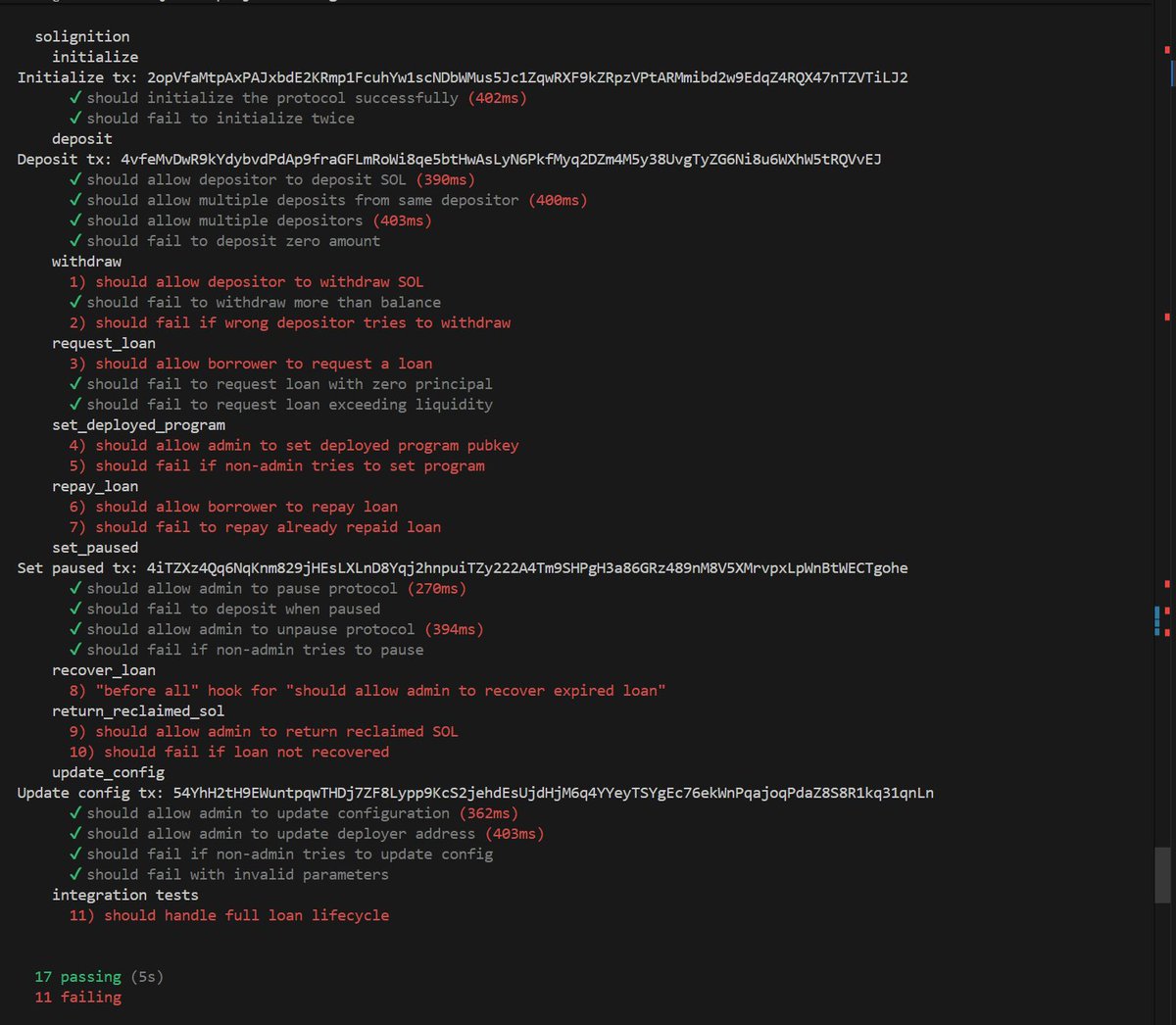Select 'should allow multiple deposits from same depositor'
1176x1025 pixels.
point(328,200)
